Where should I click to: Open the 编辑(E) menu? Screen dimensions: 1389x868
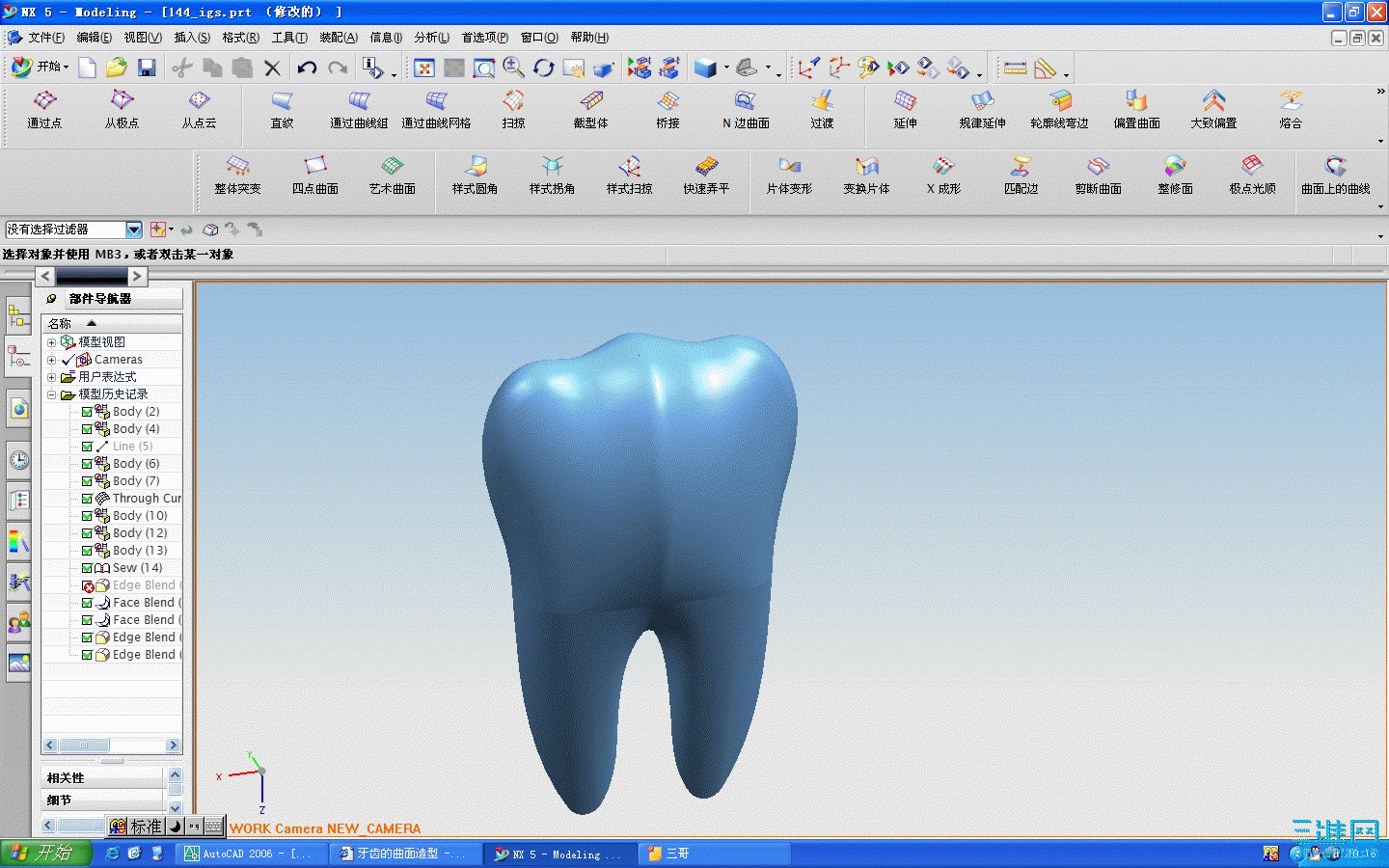pyautogui.click(x=94, y=38)
